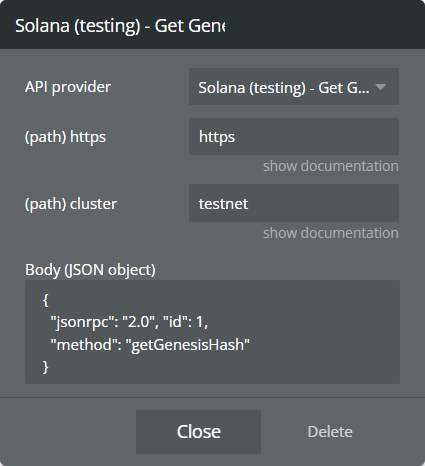Click inside the Body JSON object editor

coord(212,332)
